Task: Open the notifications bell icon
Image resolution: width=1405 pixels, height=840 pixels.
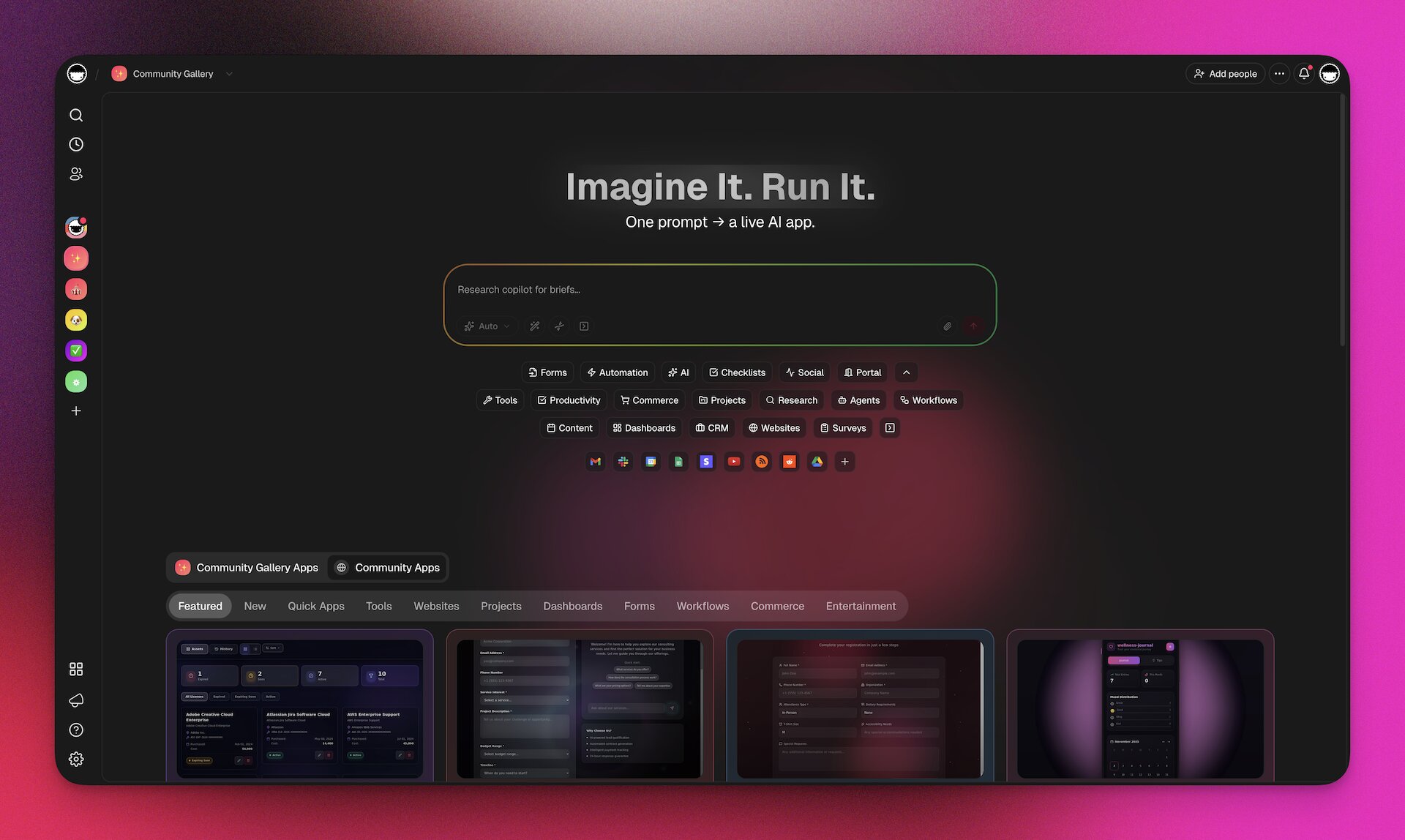Action: (1303, 73)
